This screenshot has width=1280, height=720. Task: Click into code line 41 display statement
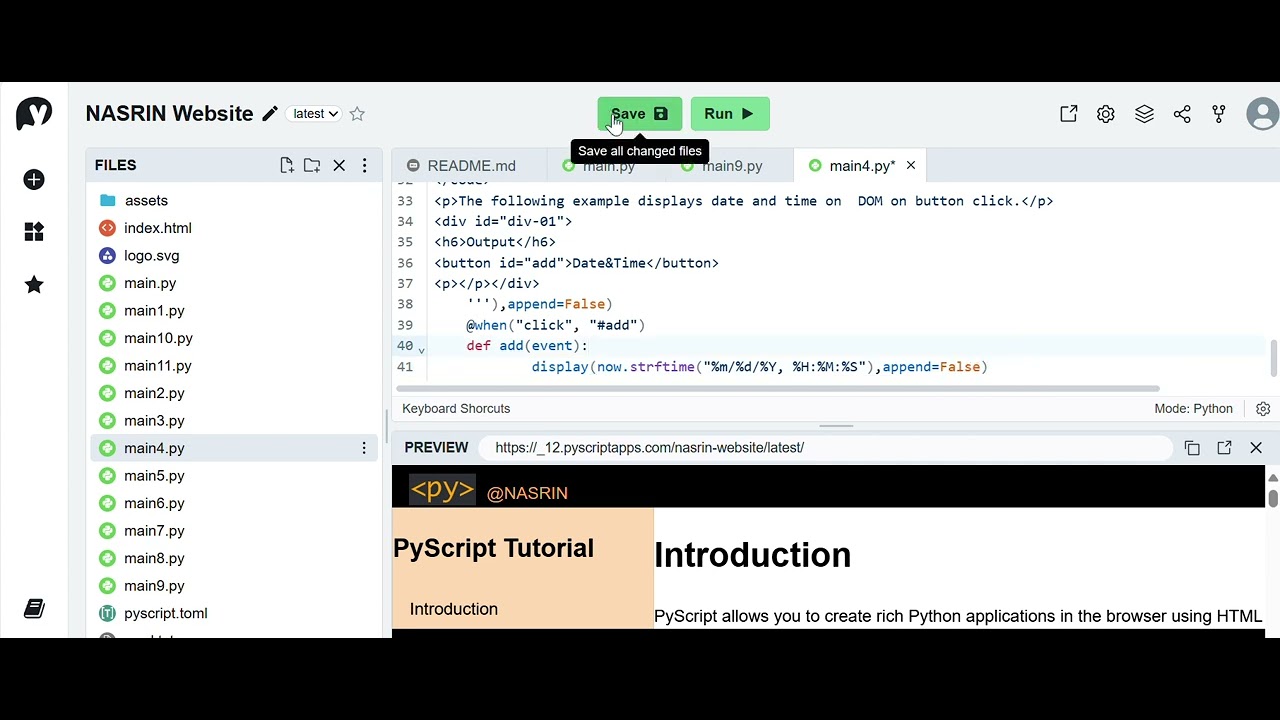tap(759, 367)
